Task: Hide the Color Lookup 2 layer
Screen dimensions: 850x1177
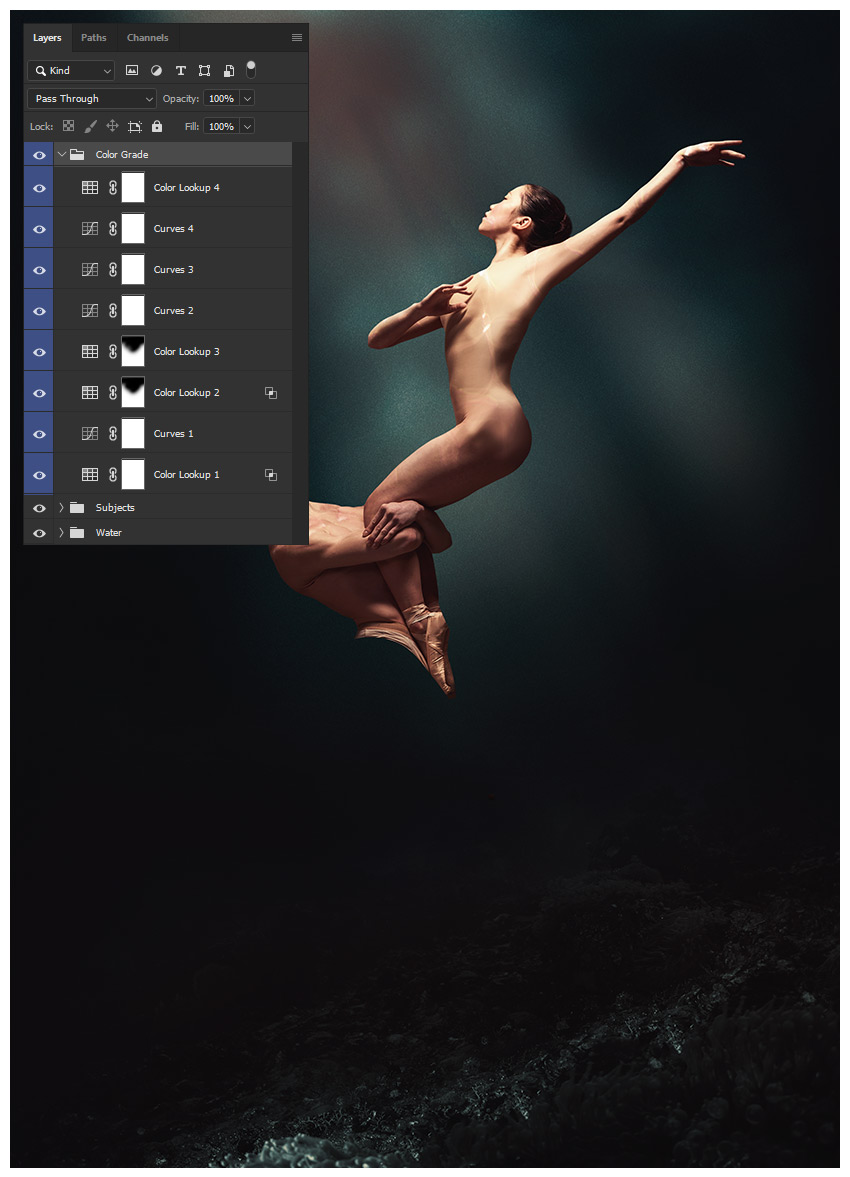Action: pyautogui.click(x=39, y=393)
